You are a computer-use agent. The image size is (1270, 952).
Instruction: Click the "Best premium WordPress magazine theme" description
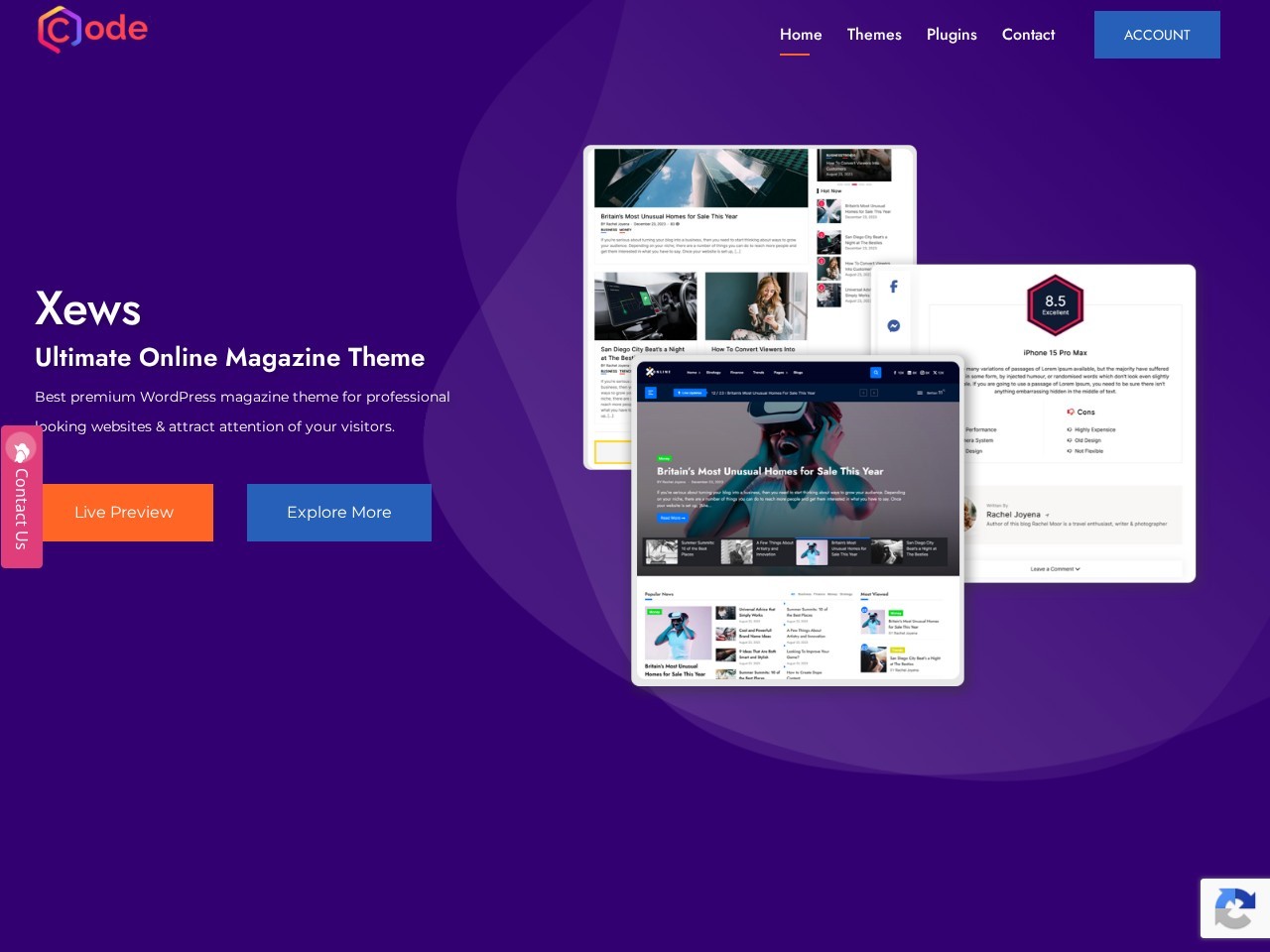coord(243,412)
